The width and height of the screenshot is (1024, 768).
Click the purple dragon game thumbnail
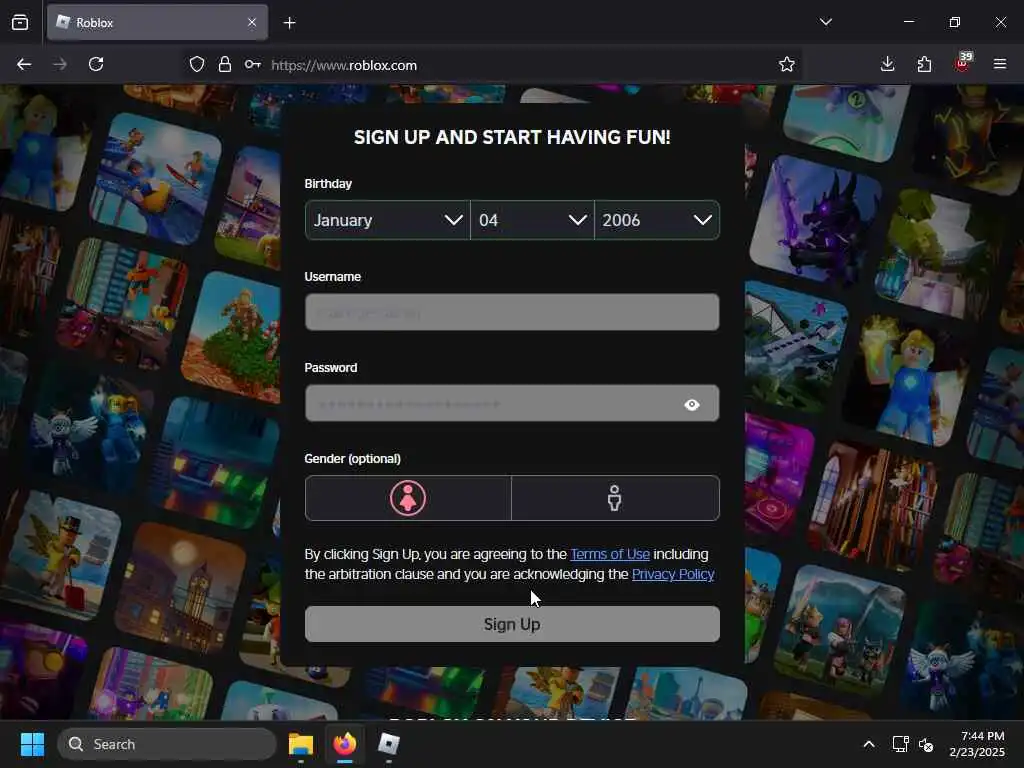point(814,221)
